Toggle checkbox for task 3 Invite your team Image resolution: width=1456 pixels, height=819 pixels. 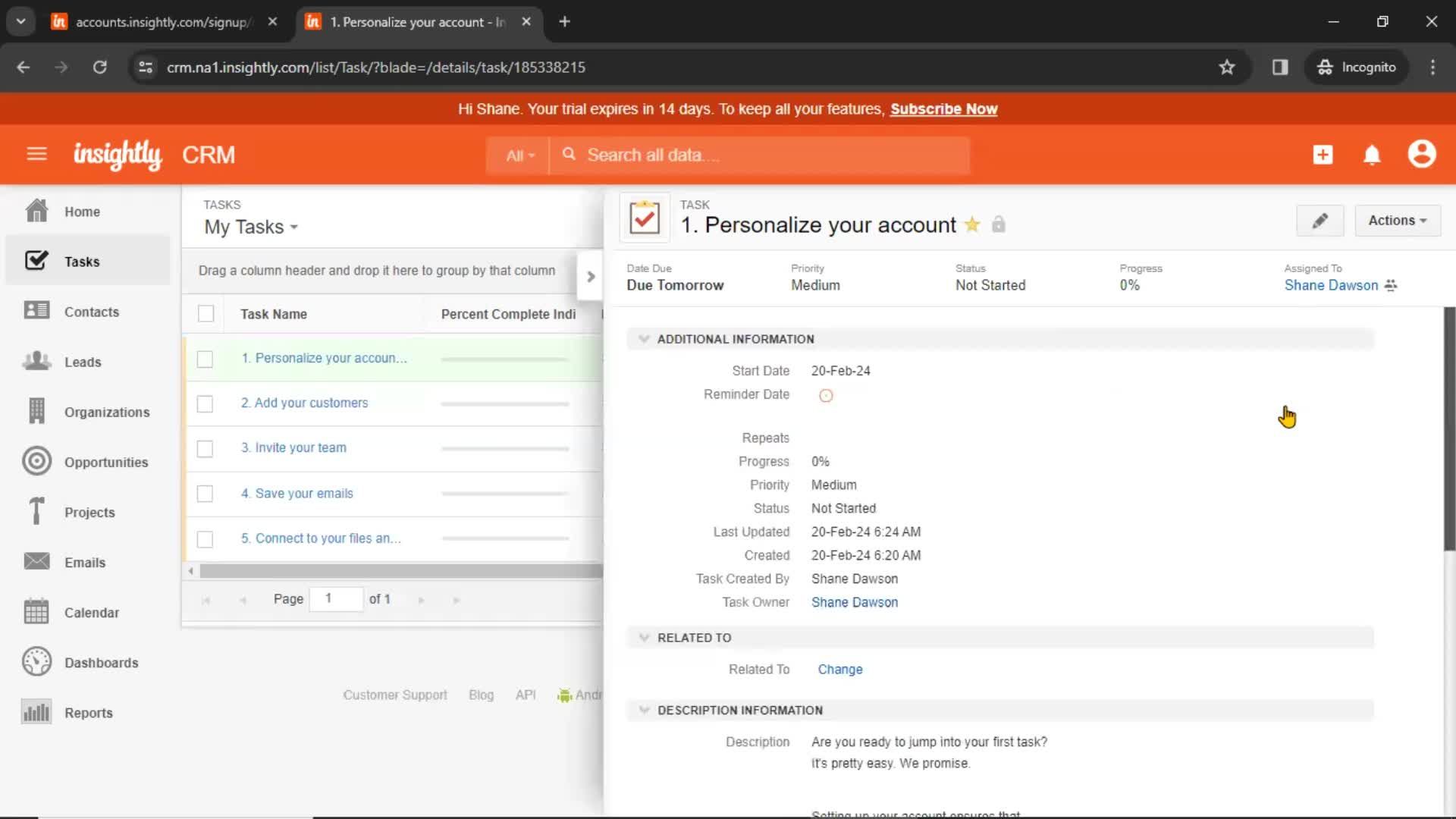click(205, 448)
